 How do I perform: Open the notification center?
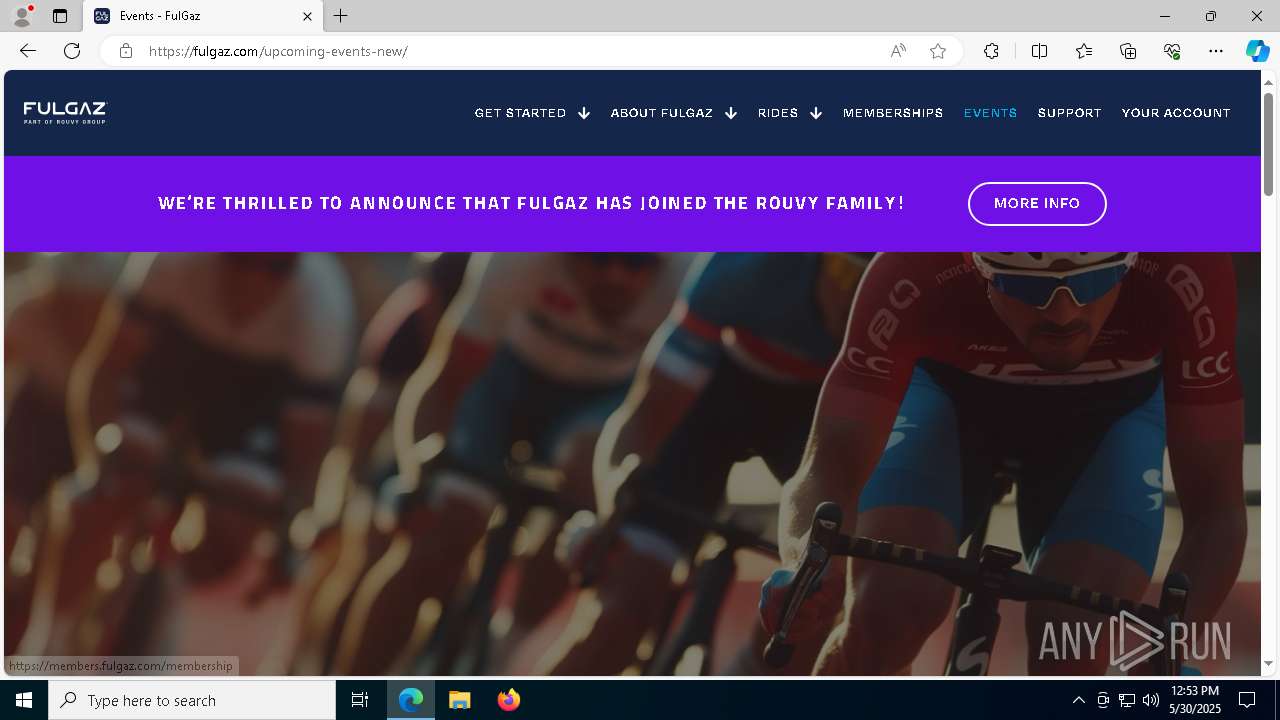(x=1247, y=700)
